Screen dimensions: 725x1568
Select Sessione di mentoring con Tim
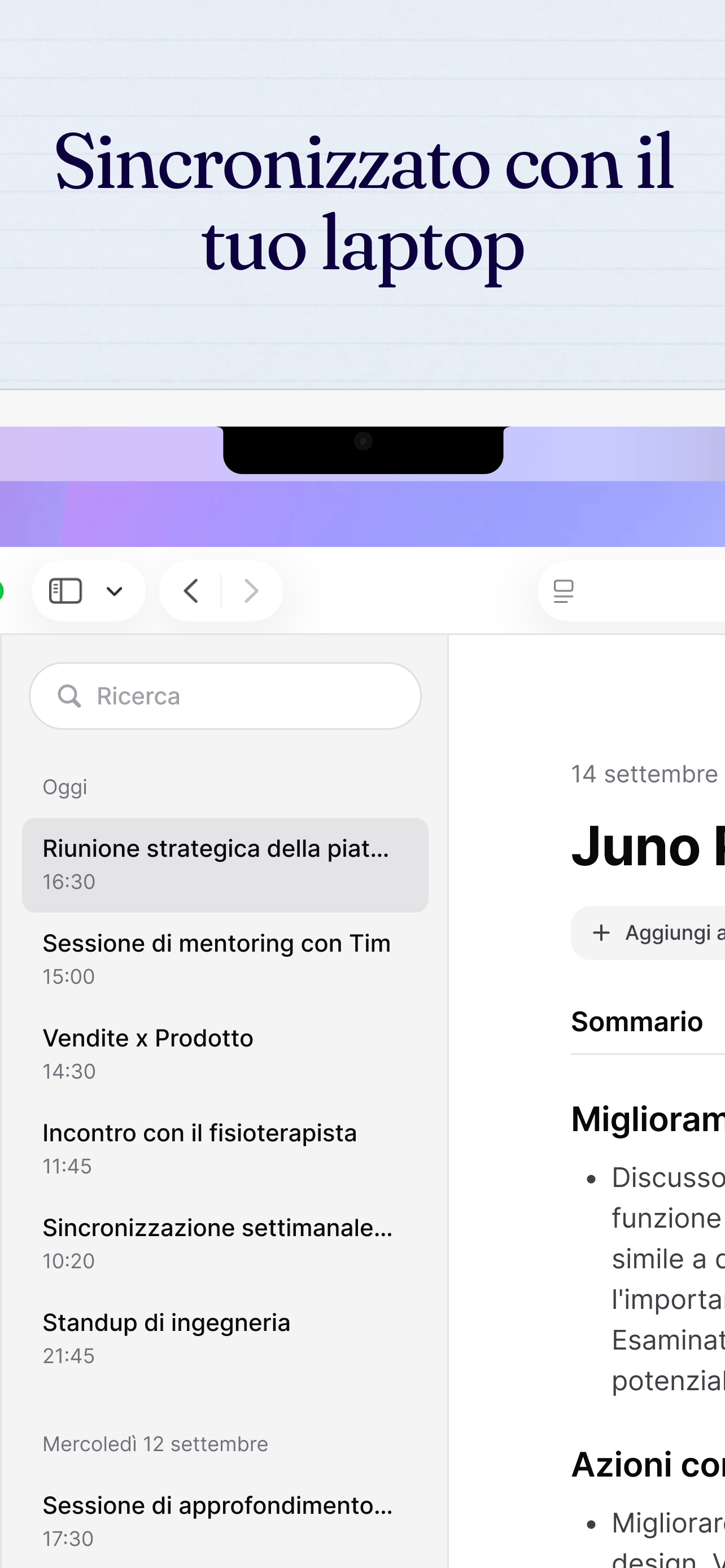(x=225, y=960)
